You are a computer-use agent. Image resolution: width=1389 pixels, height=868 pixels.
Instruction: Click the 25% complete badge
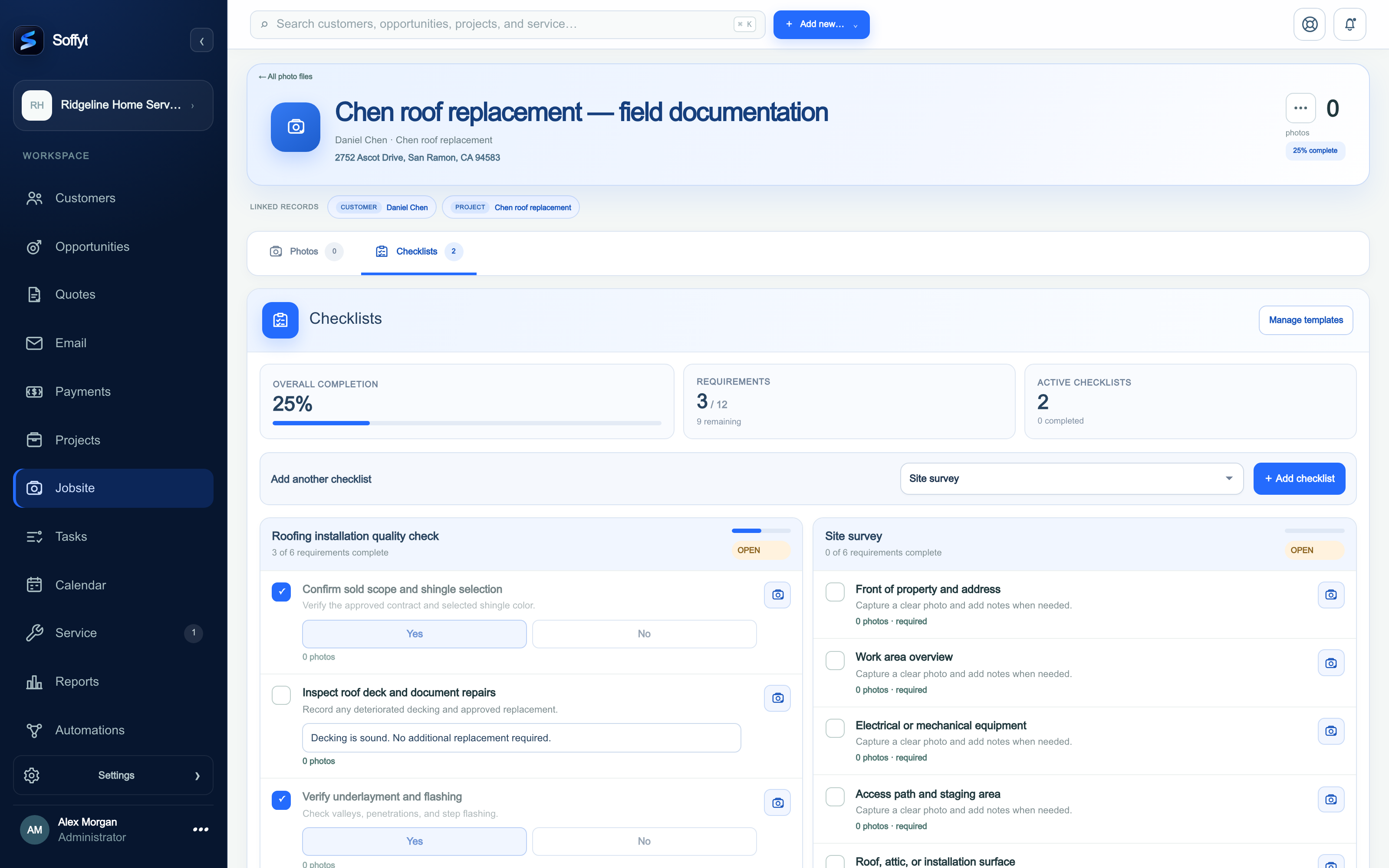1314,151
